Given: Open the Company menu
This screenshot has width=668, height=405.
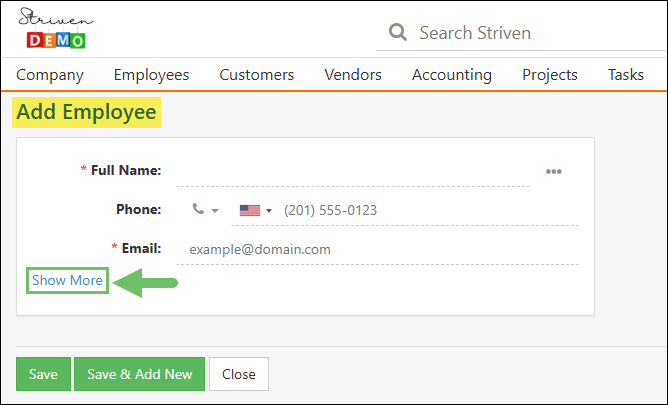Looking at the screenshot, I should 50,75.
